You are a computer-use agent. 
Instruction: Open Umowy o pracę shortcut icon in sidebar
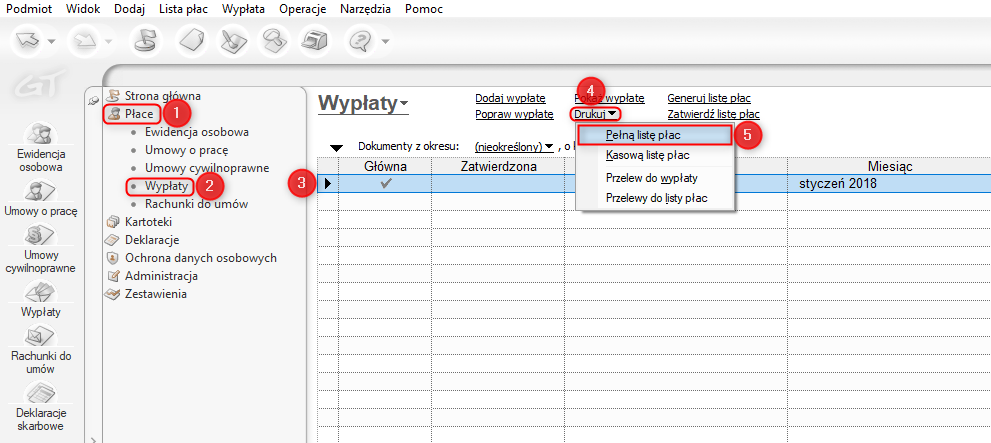click(40, 191)
